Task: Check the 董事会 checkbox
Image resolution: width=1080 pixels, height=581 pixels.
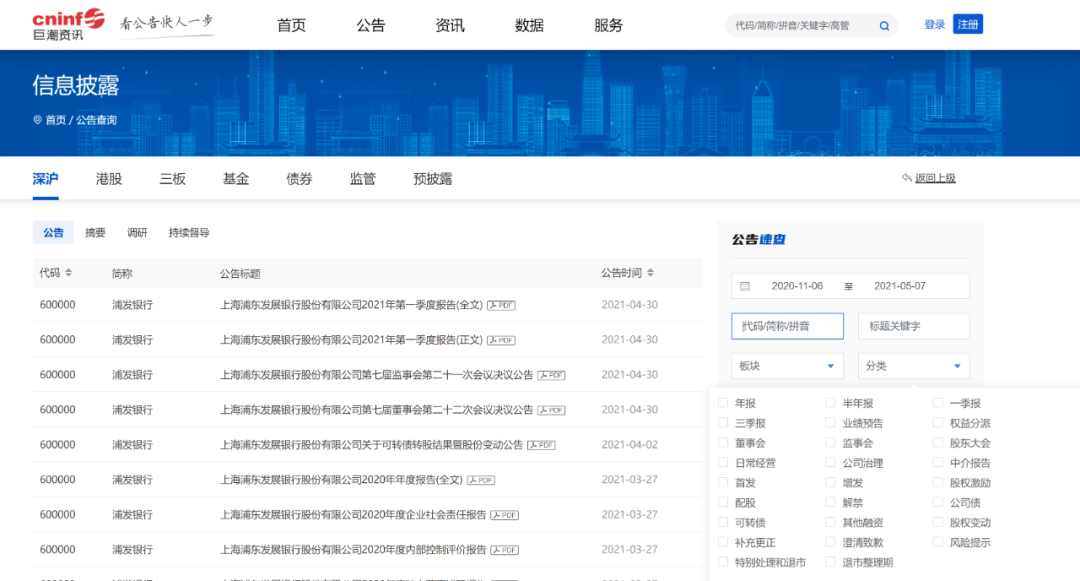Action: 723,443
